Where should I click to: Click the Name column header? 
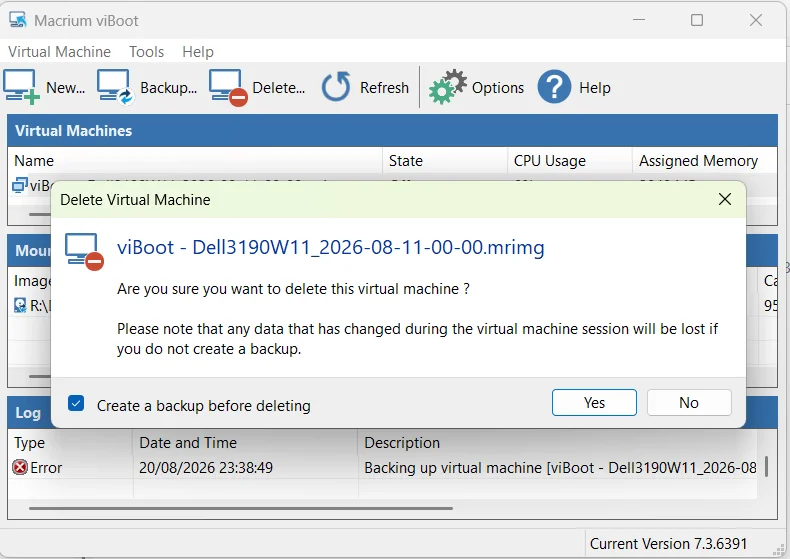click(x=195, y=161)
